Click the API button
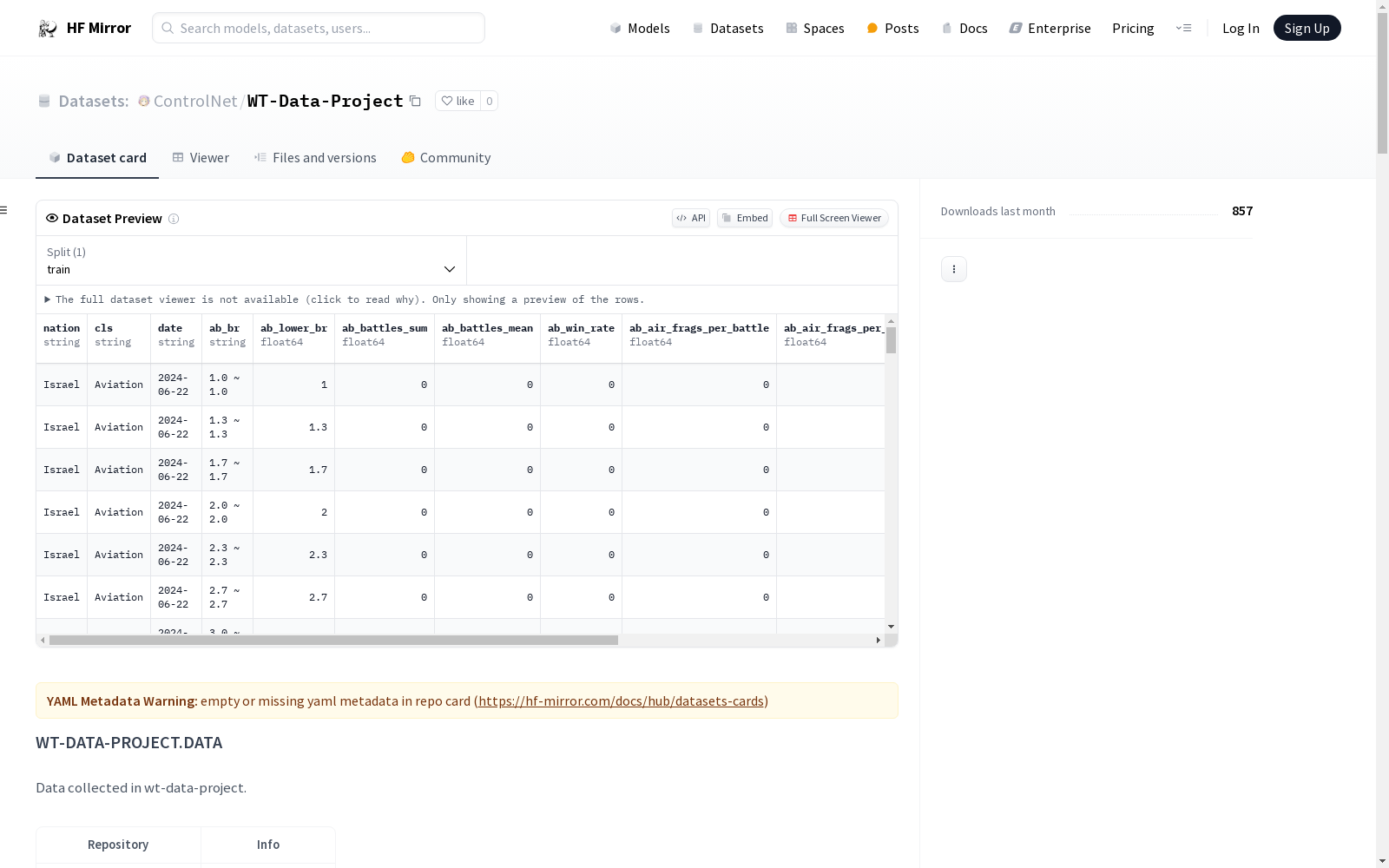 (691, 218)
